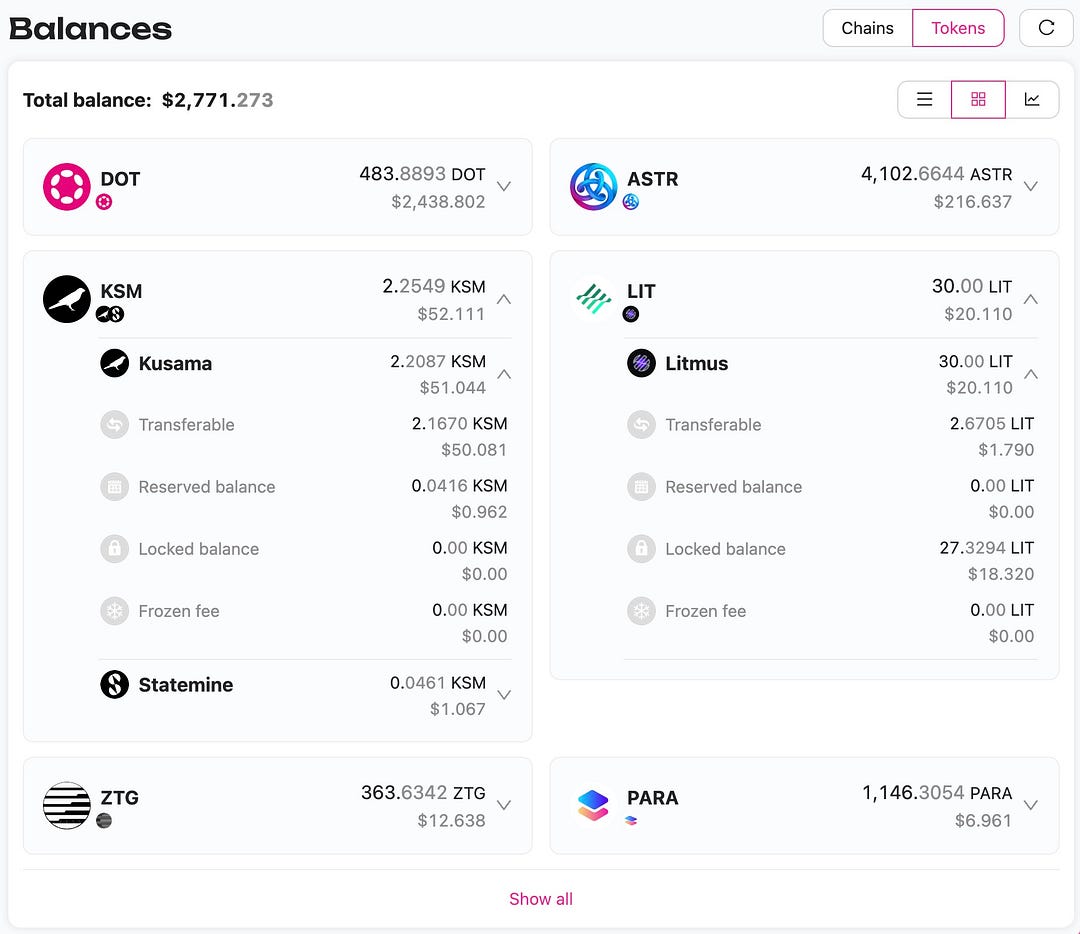Expand the Statemine chain breakdown
Screen dimensions: 1080x934
click(x=504, y=695)
